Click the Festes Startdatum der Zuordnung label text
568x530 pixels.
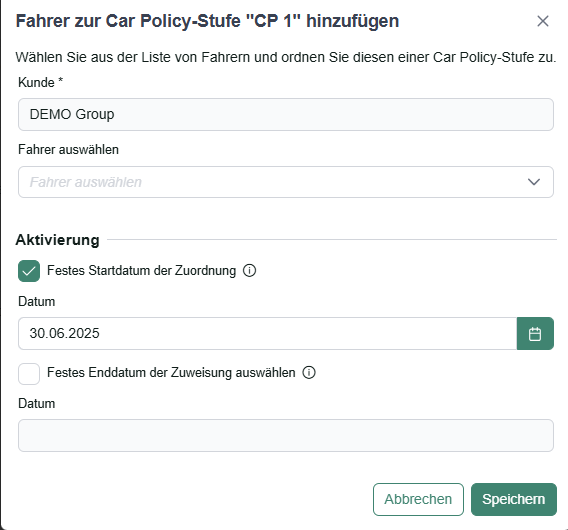(x=142, y=271)
